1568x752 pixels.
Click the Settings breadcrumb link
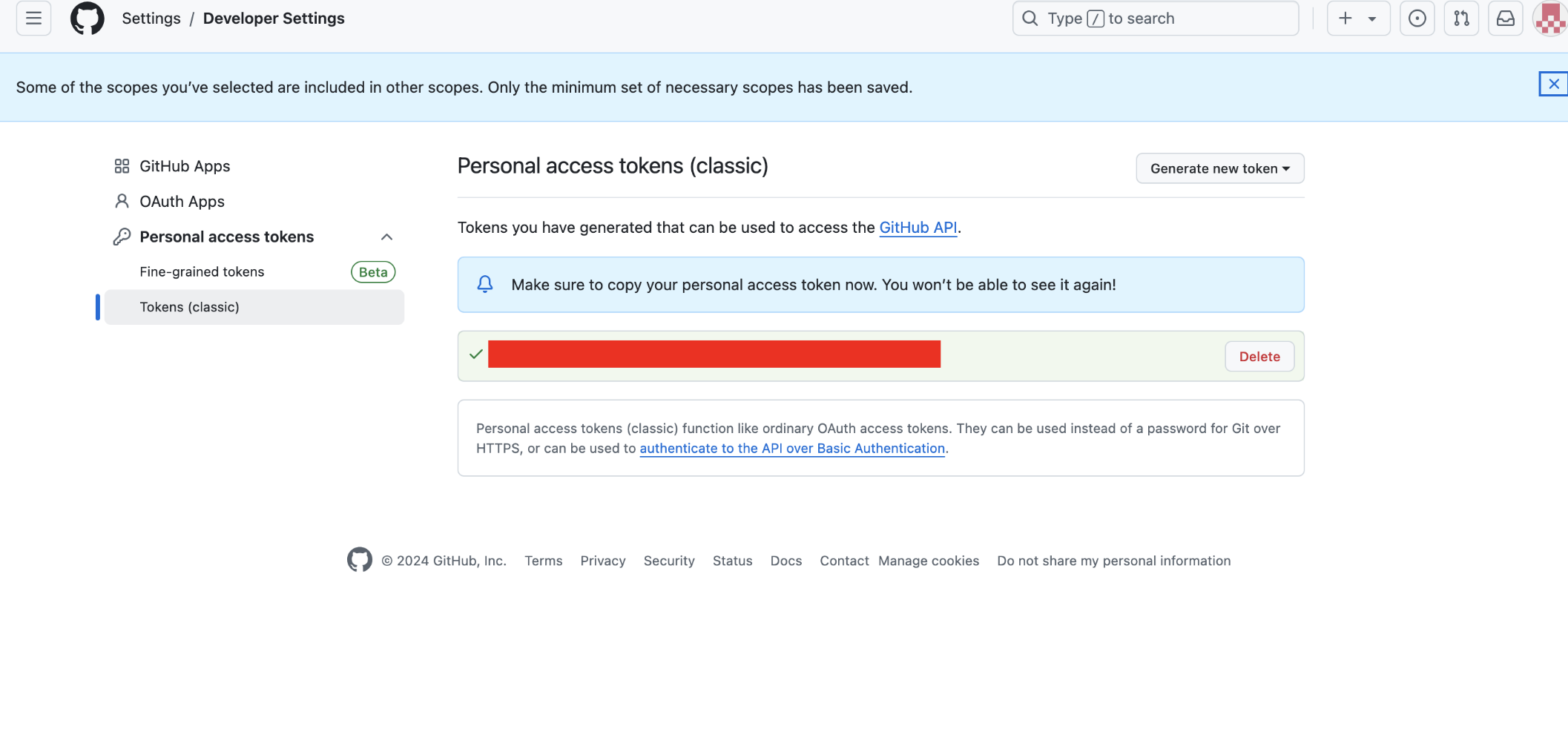[151, 19]
